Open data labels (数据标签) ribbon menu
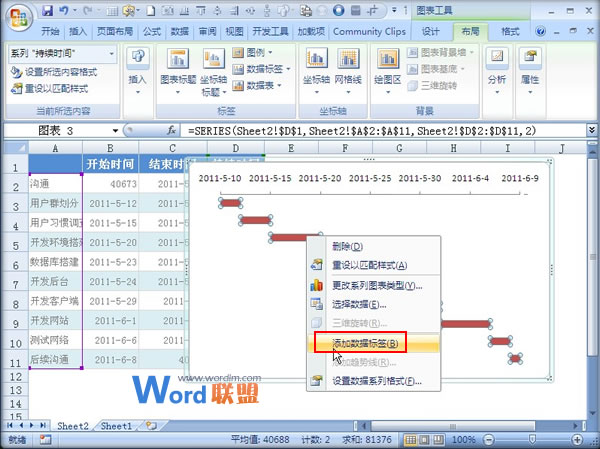 click(261, 69)
